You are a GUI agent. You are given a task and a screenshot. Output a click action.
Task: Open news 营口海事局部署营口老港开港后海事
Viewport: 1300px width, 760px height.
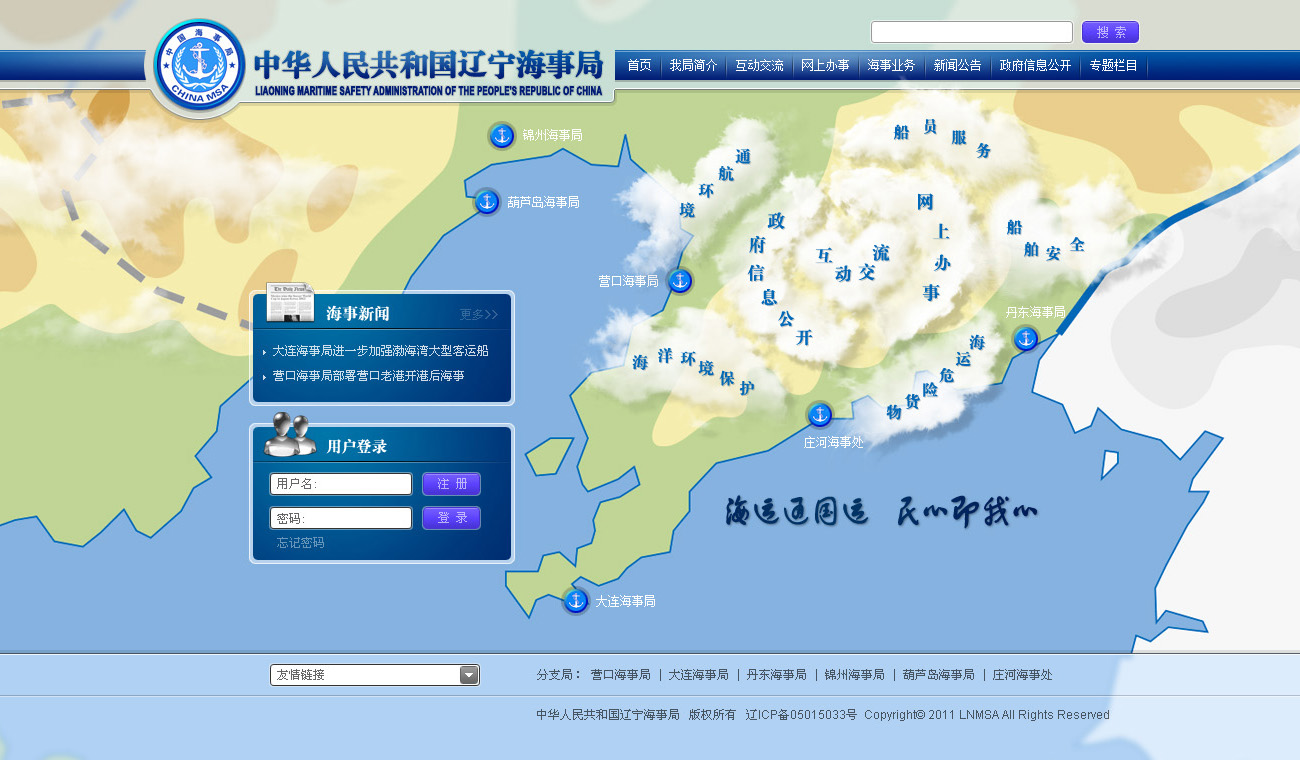coord(368,376)
